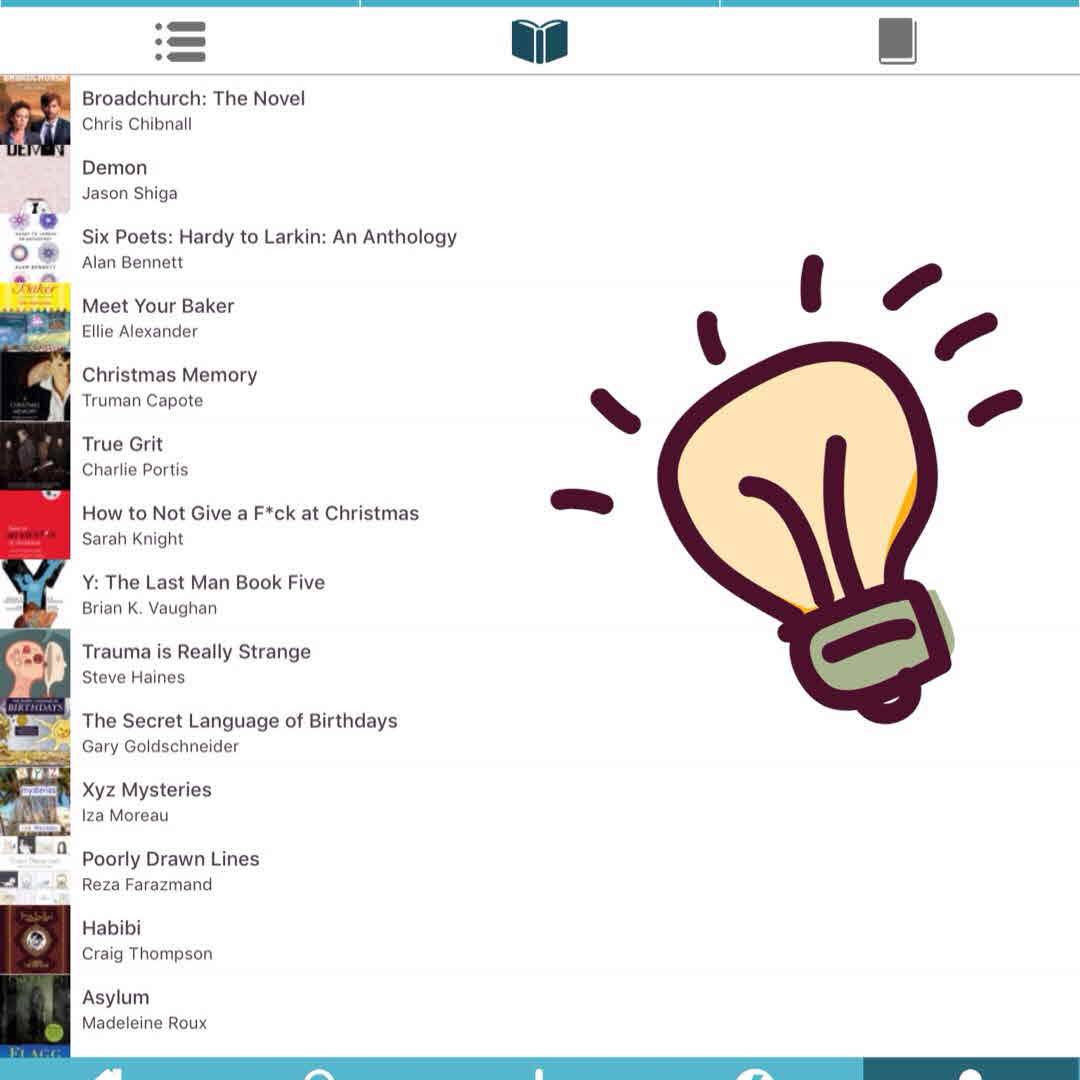The height and width of the screenshot is (1080, 1080).
Task: Switch to the list view tab icon
Action: coord(180,42)
